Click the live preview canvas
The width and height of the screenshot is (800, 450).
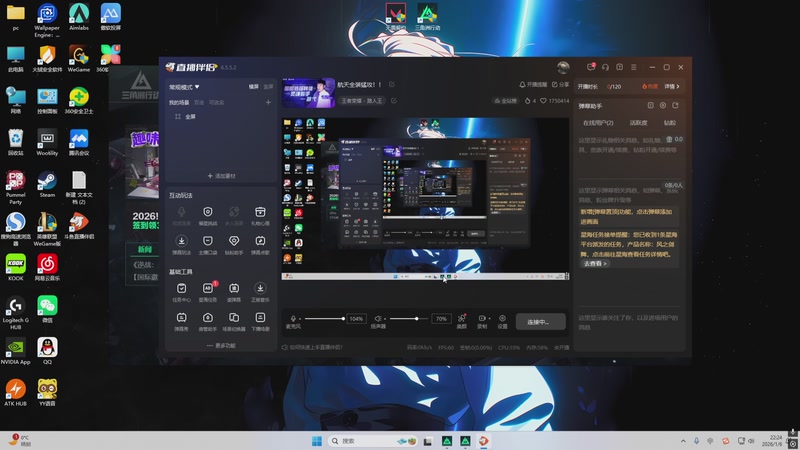point(426,199)
